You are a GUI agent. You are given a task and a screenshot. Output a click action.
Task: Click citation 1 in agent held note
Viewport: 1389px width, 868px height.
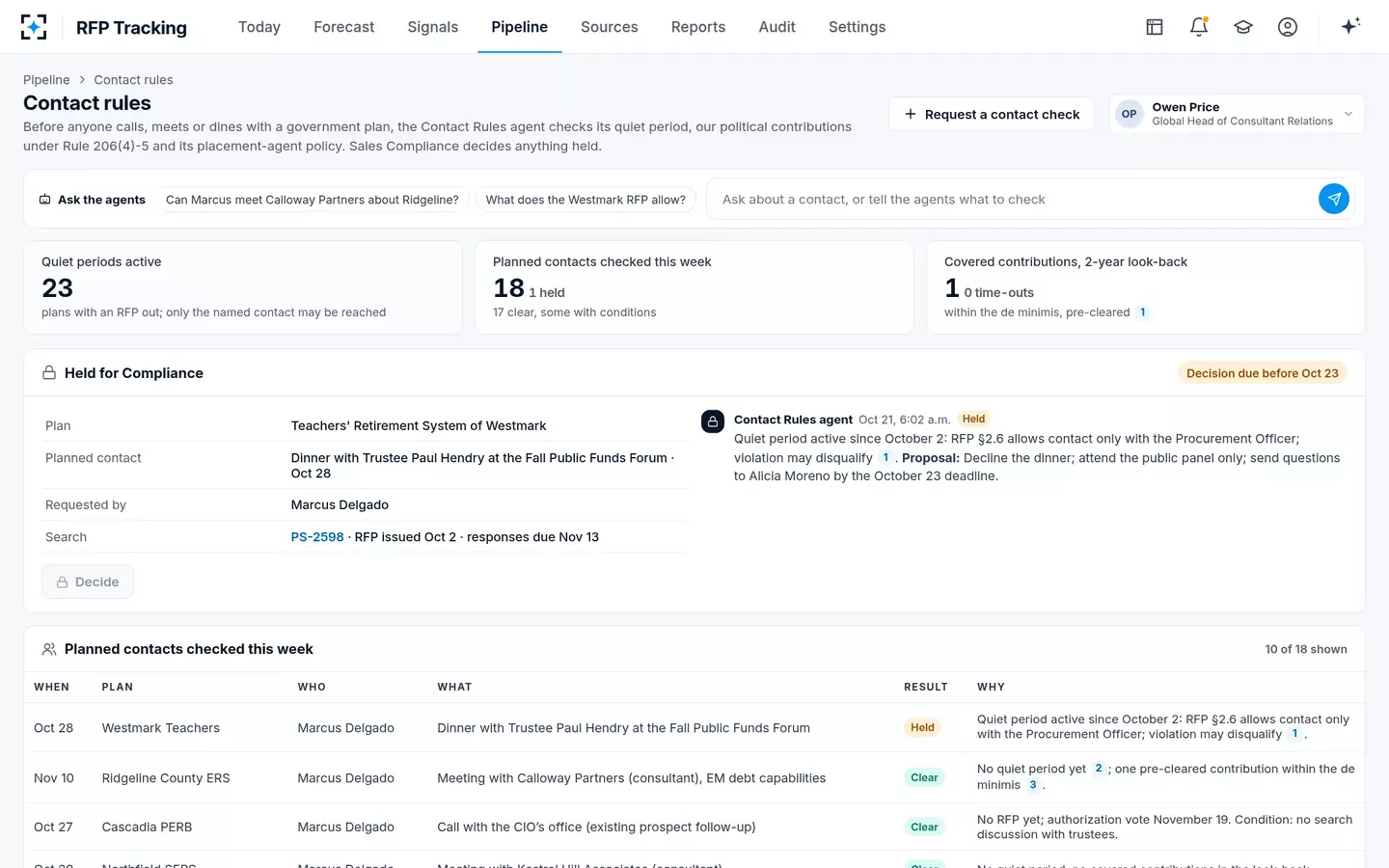tap(885, 458)
